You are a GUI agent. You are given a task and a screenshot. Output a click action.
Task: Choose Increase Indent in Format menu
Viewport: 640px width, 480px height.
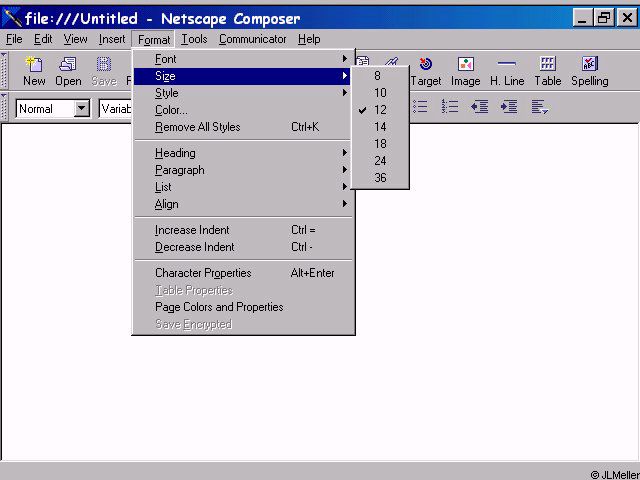(243, 230)
